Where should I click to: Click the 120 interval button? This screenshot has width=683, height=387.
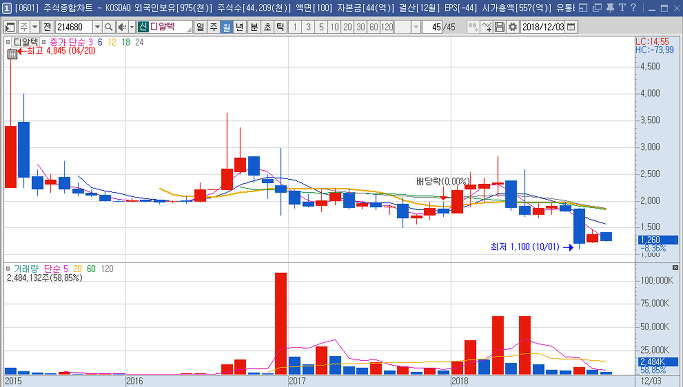387,27
